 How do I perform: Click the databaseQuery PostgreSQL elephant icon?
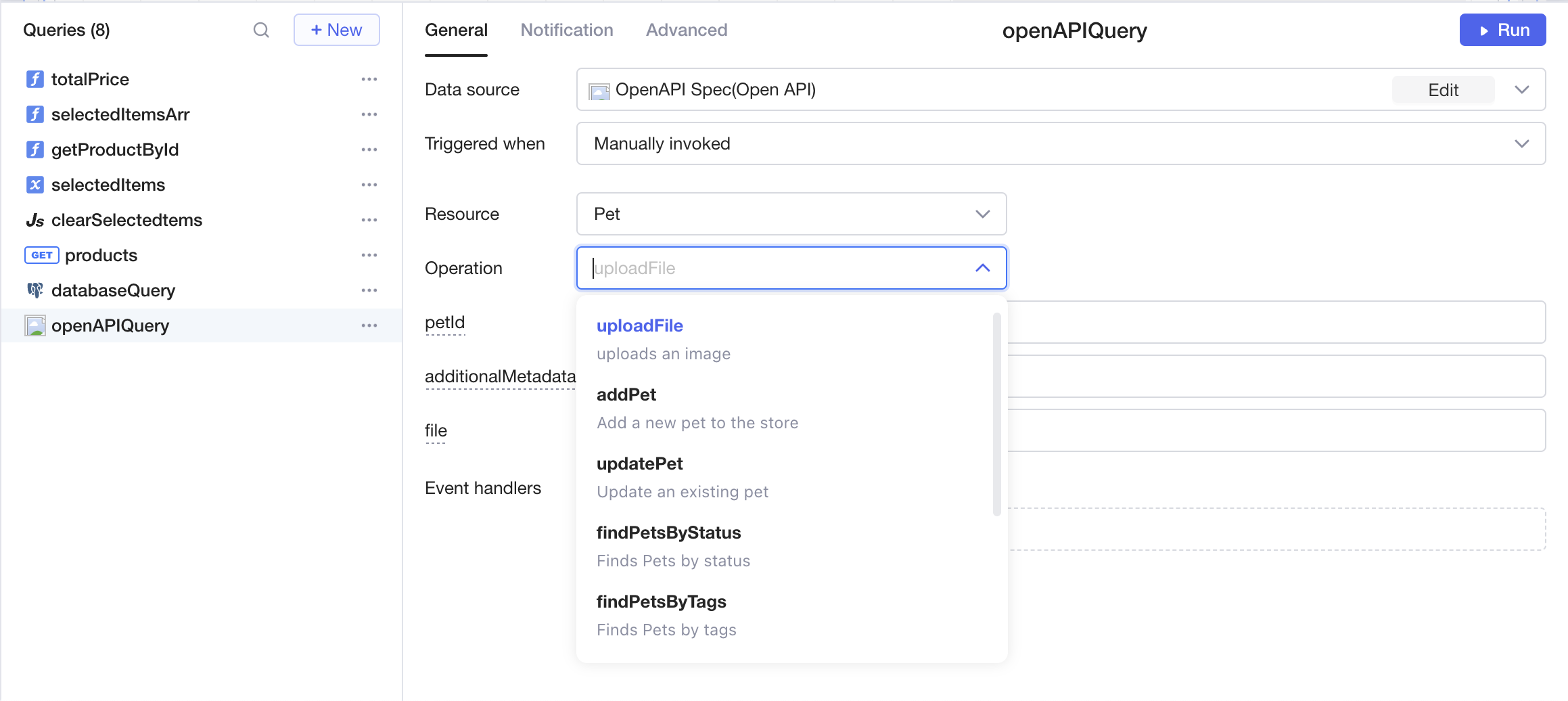(35, 290)
